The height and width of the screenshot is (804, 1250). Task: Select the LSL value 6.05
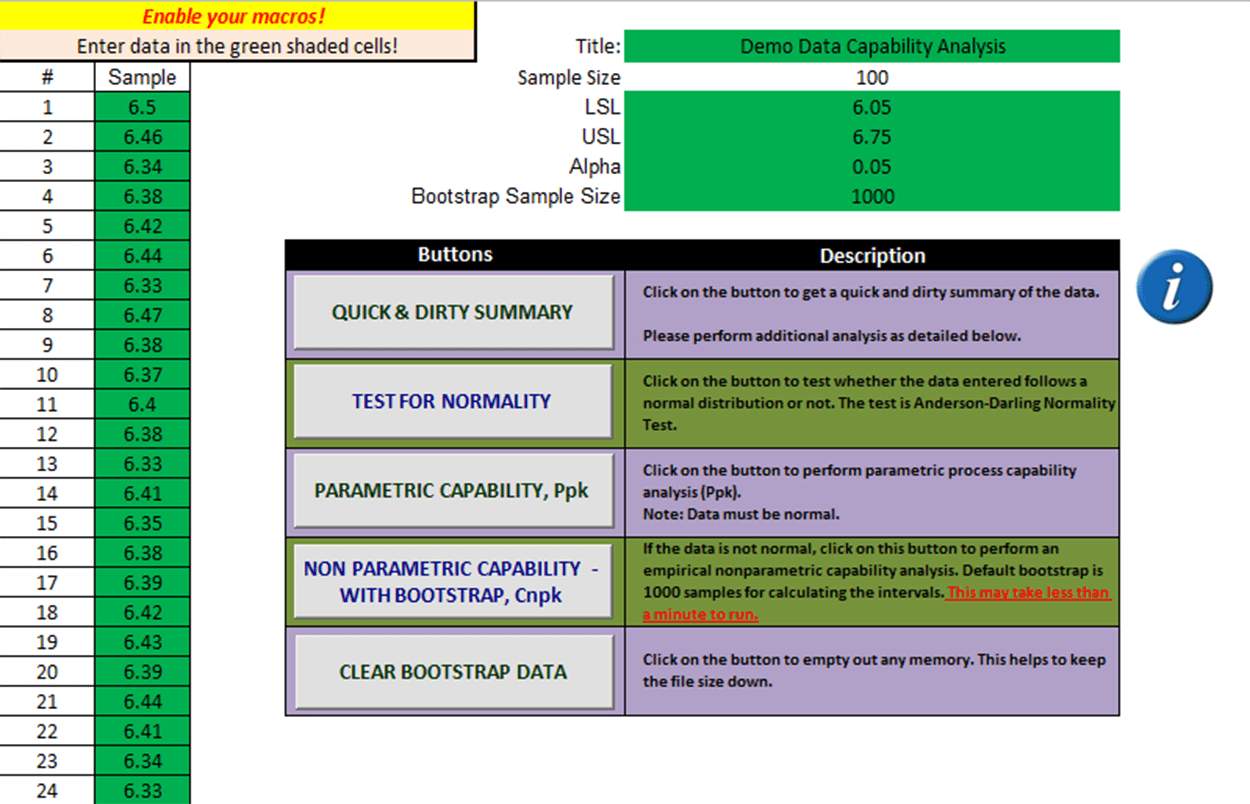pos(872,107)
